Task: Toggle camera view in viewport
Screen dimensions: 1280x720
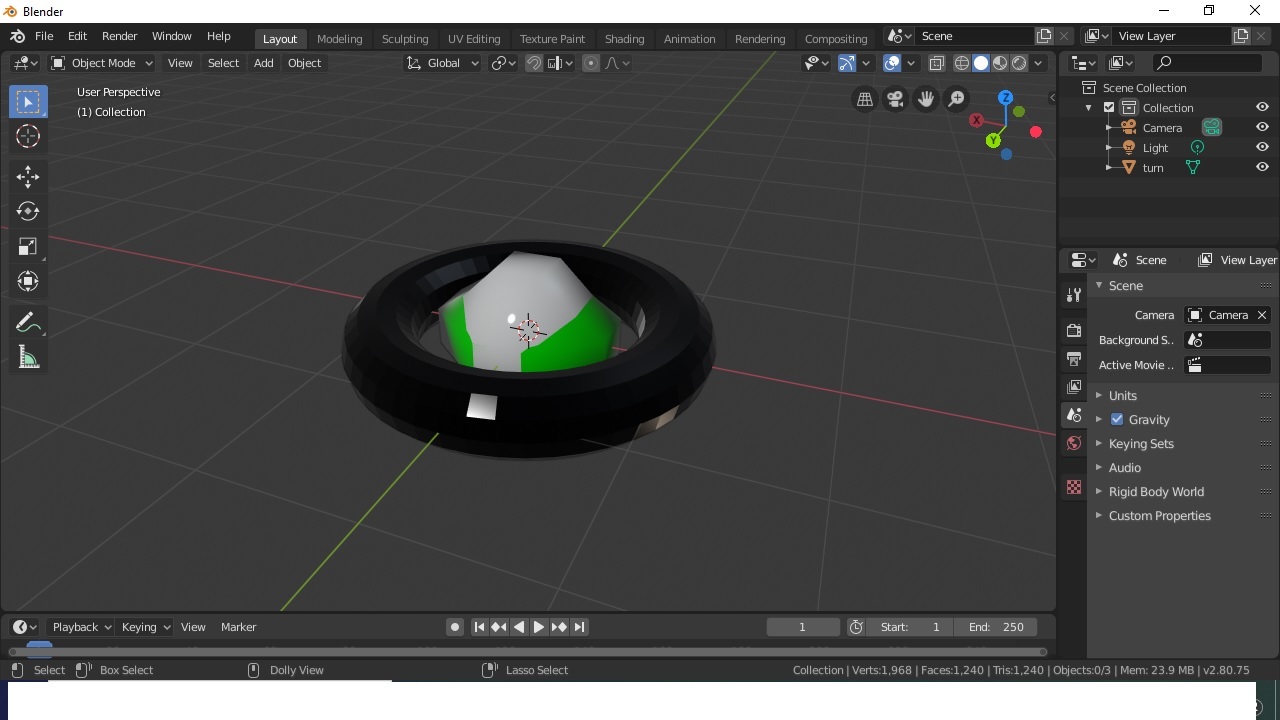Action: click(895, 99)
